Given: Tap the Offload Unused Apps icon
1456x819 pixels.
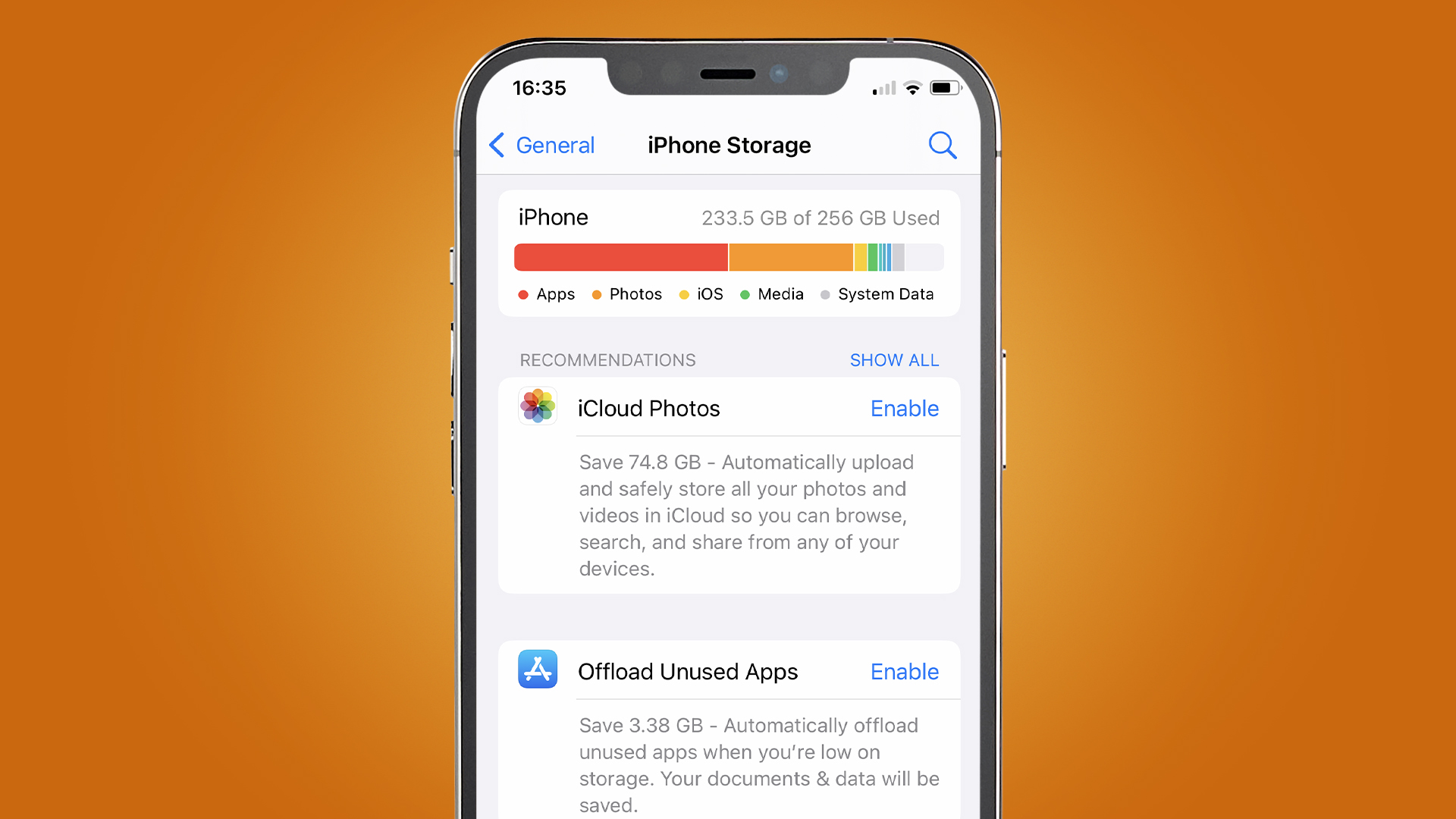Looking at the screenshot, I should pos(536,671).
